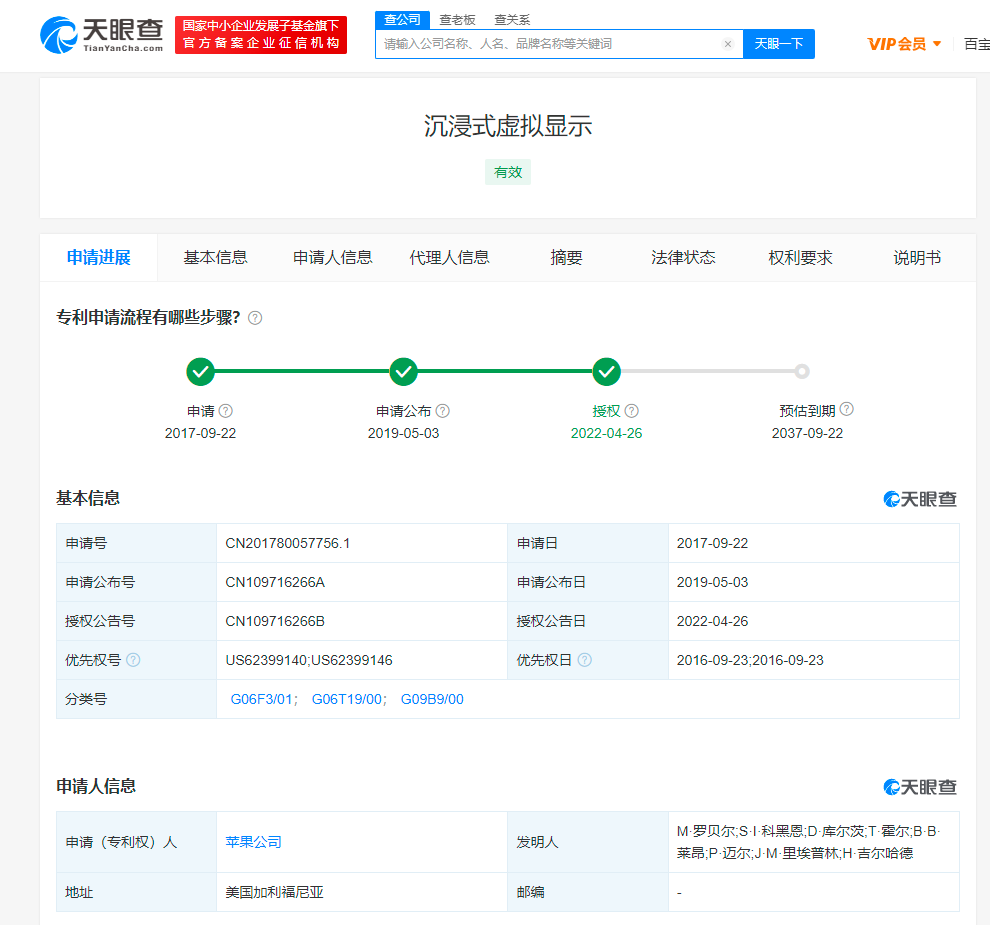Click the VIP会员 label

point(897,44)
